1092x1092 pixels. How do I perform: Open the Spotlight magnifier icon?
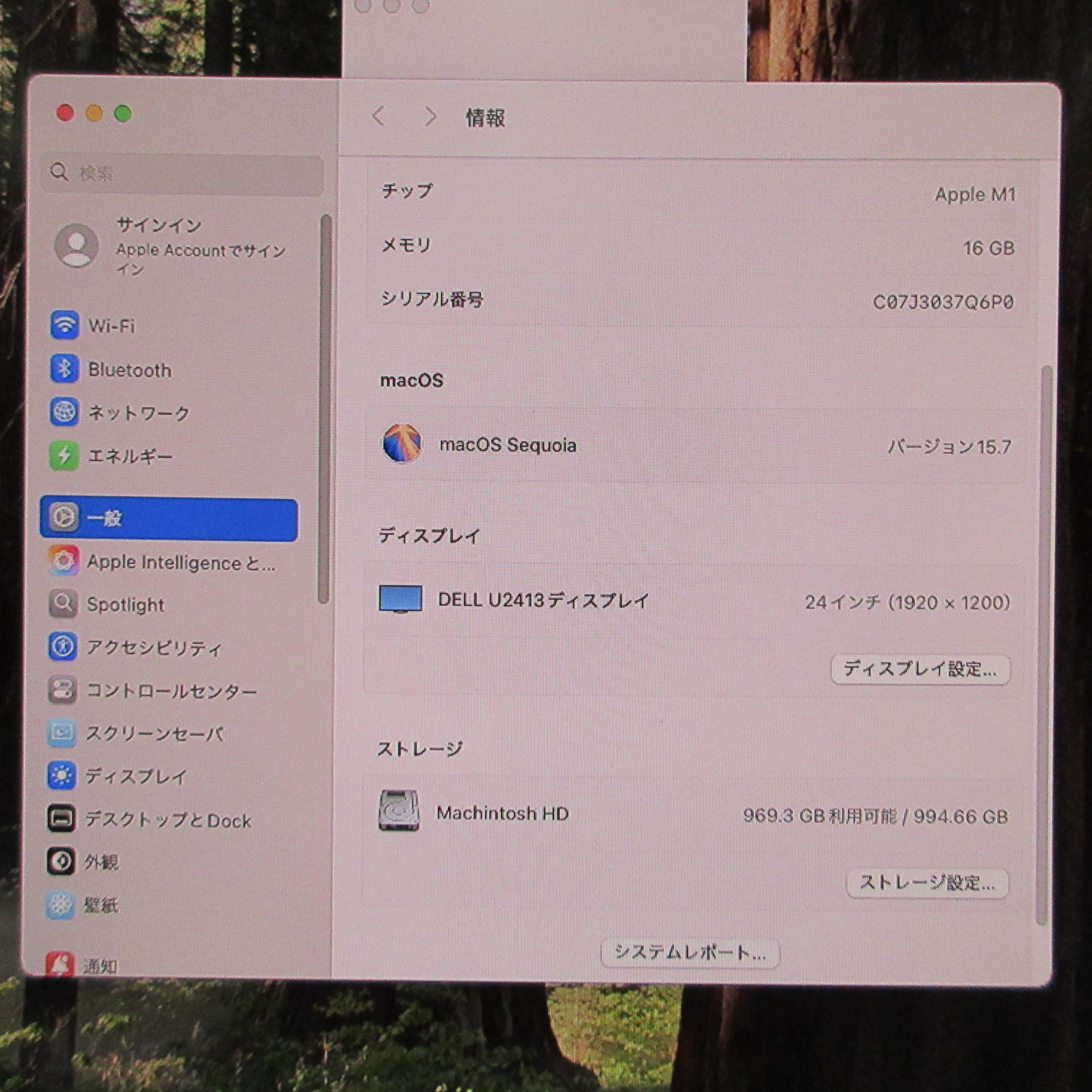tap(63, 603)
